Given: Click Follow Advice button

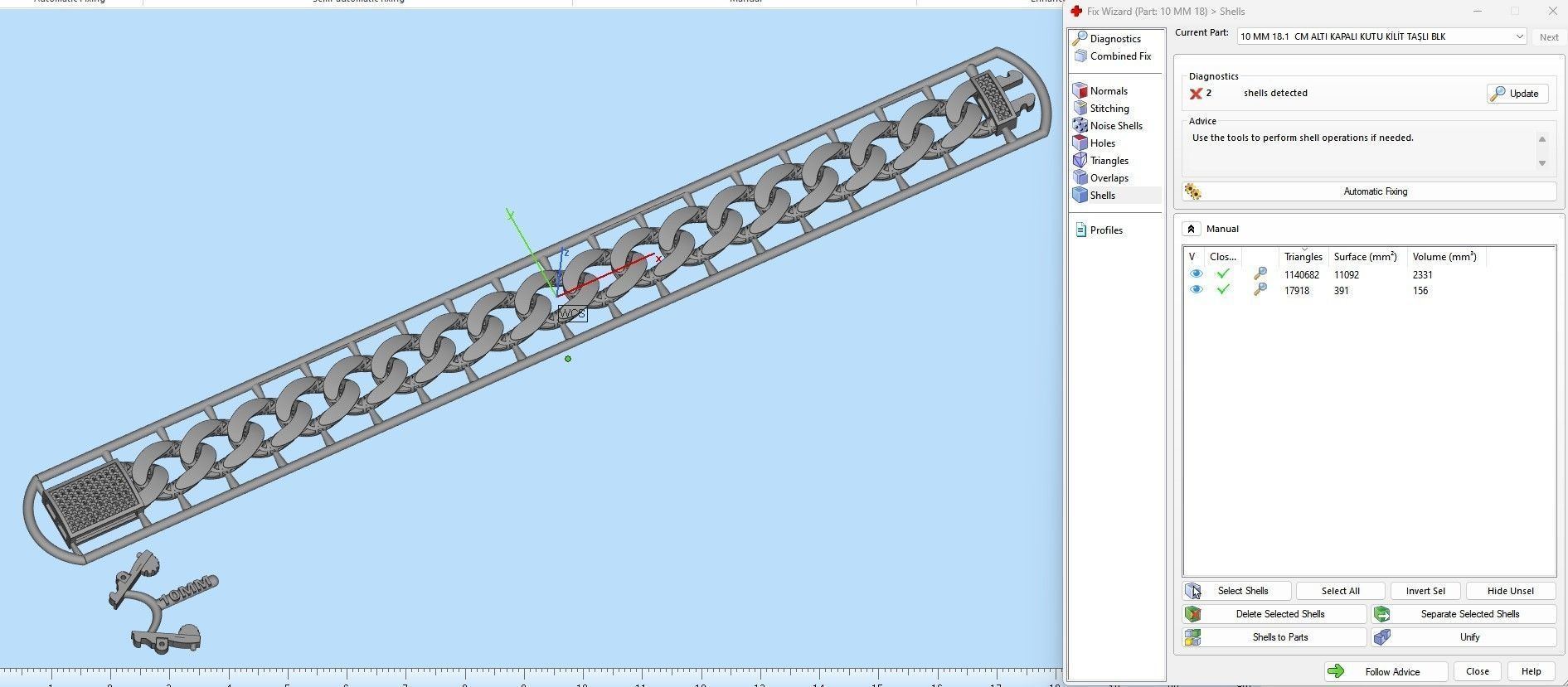Looking at the screenshot, I should (1386, 671).
